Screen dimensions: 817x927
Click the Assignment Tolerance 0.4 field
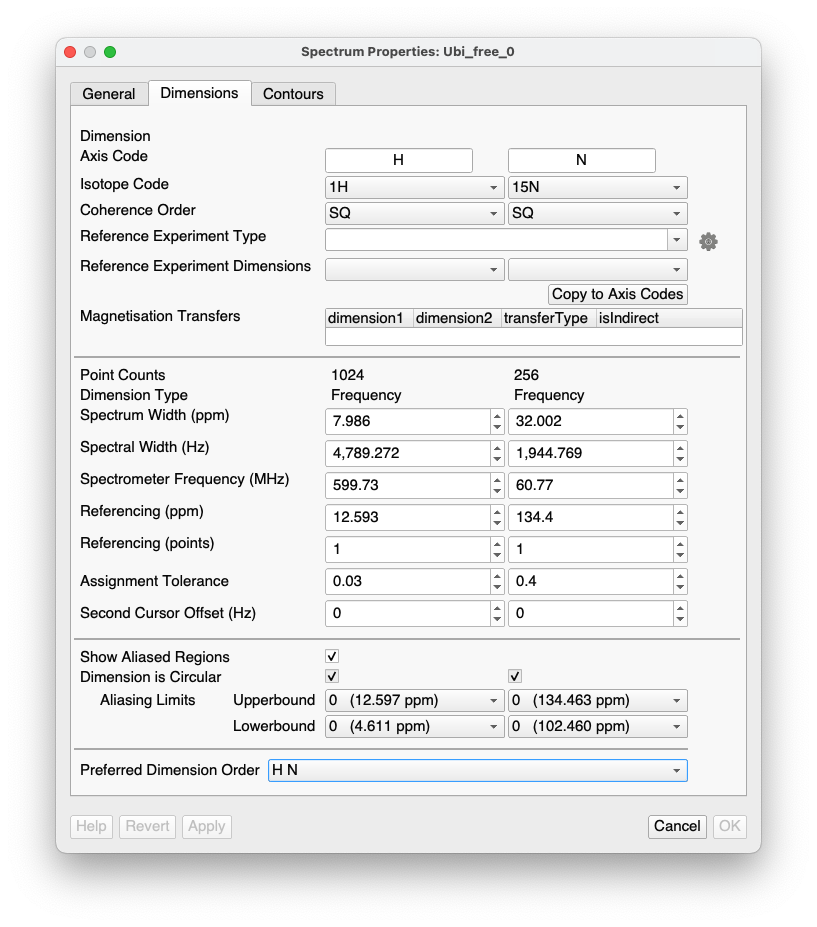point(590,581)
